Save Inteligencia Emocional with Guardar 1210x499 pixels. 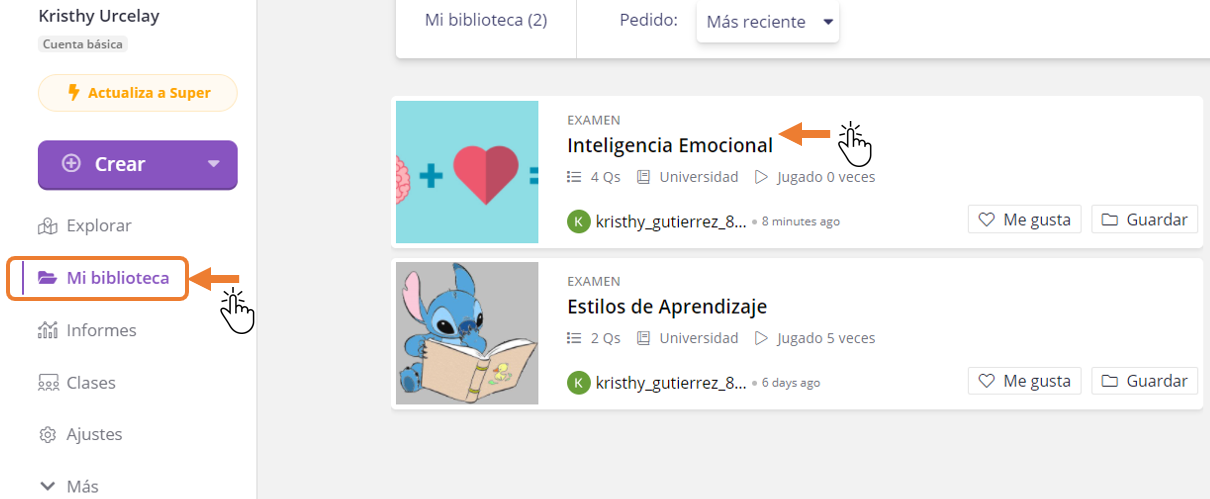pyautogui.click(x=1145, y=220)
